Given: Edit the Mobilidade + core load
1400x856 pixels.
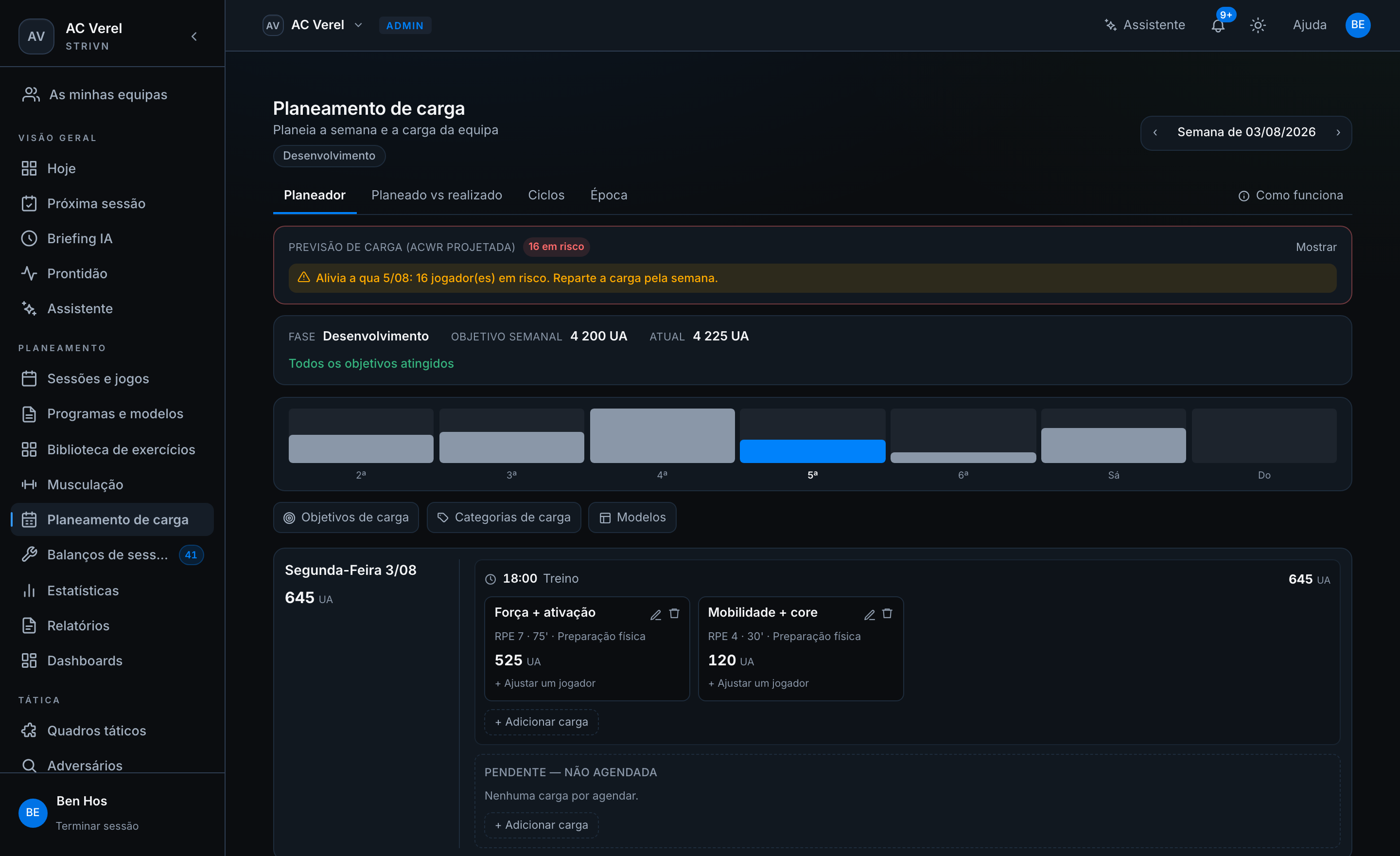Looking at the screenshot, I should (x=869, y=614).
